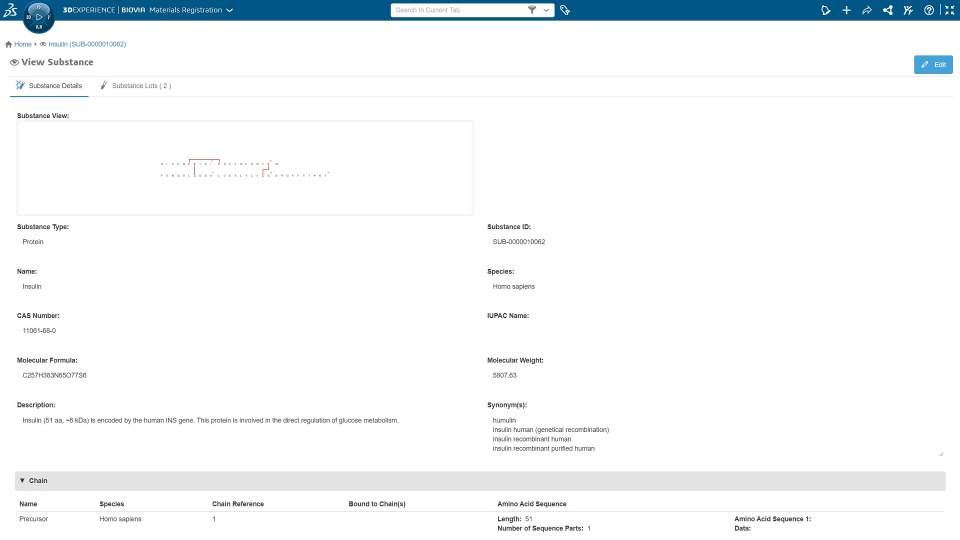Screen dimensions: 960x540
Task: Focus the Search In Current Tab field
Action: coord(459,10)
